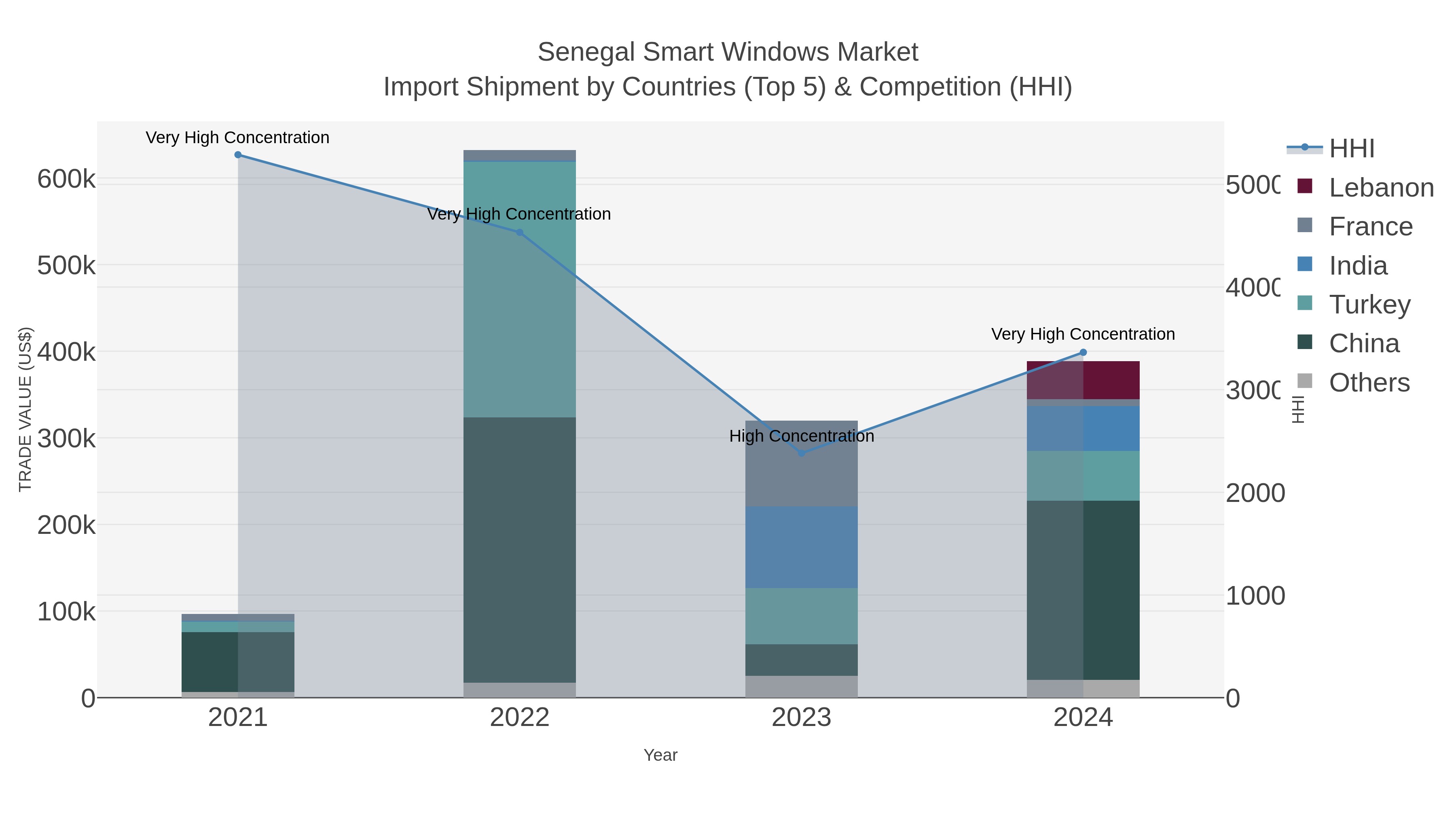The image size is (1456, 819).
Task: Click the 'Very High Concentration' annotation above 2021
Action: pyautogui.click(x=237, y=138)
